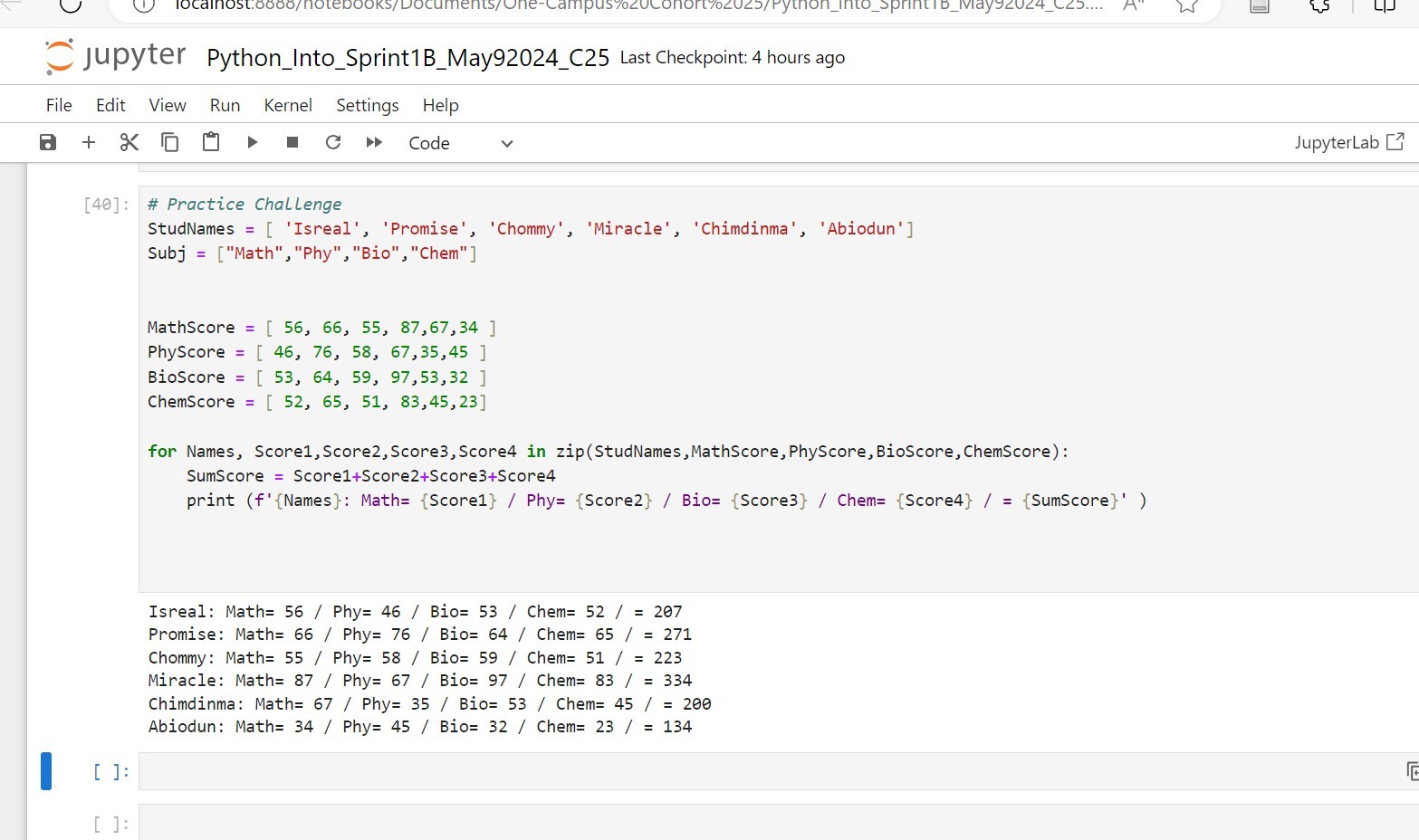This screenshot has width=1419, height=840.
Task: Click the read aloud icon in address bar
Action: (x=1134, y=5)
